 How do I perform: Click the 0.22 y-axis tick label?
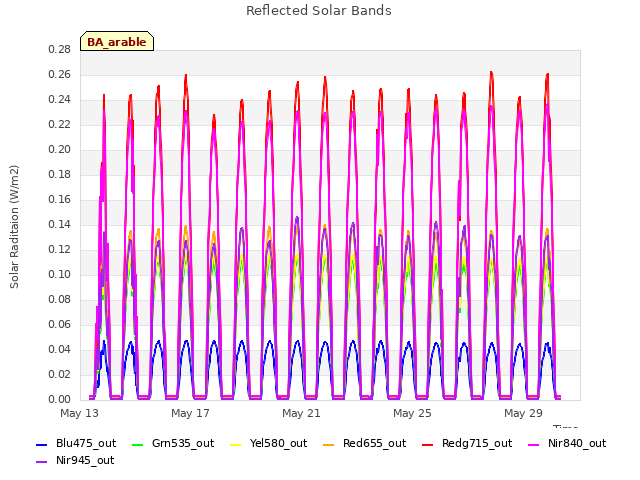point(60,124)
